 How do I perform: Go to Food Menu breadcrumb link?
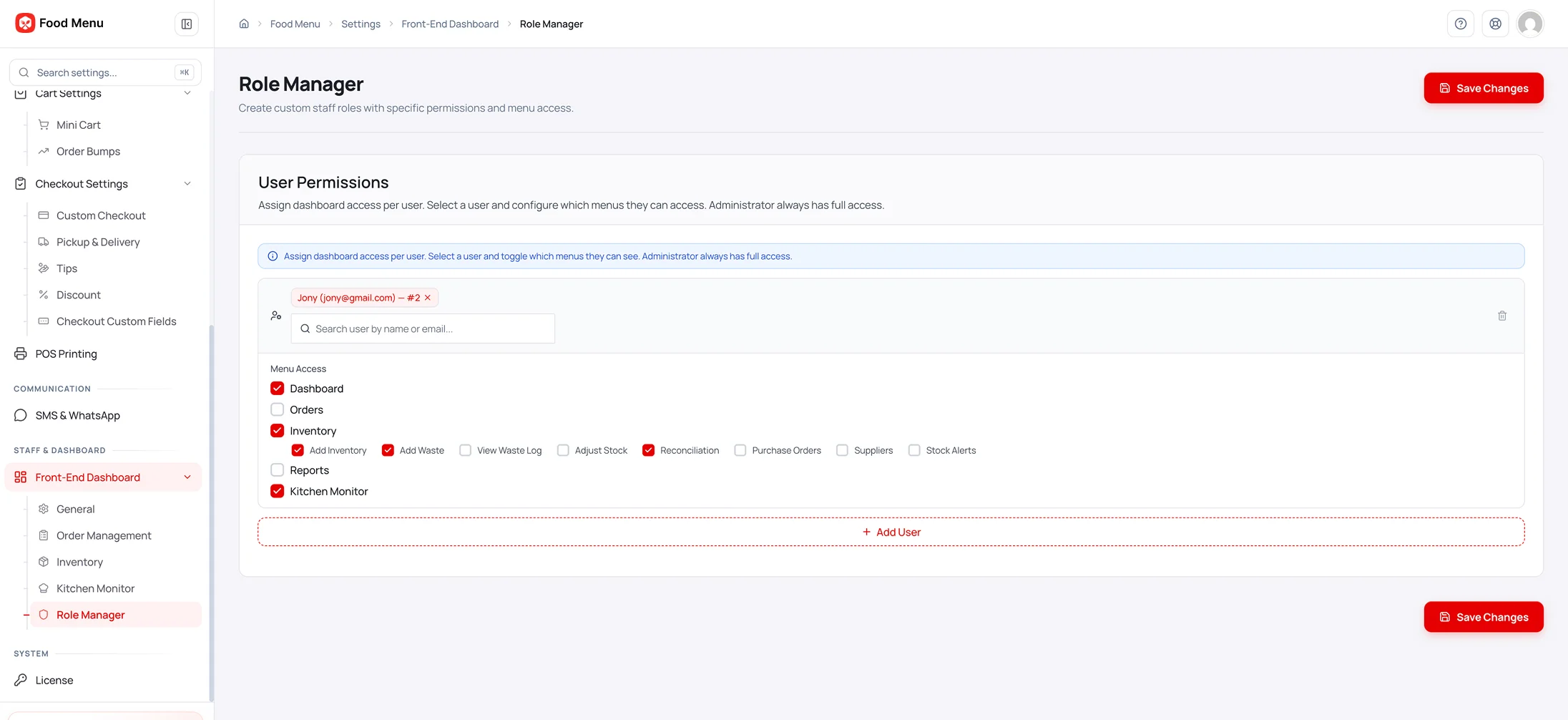tap(295, 24)
